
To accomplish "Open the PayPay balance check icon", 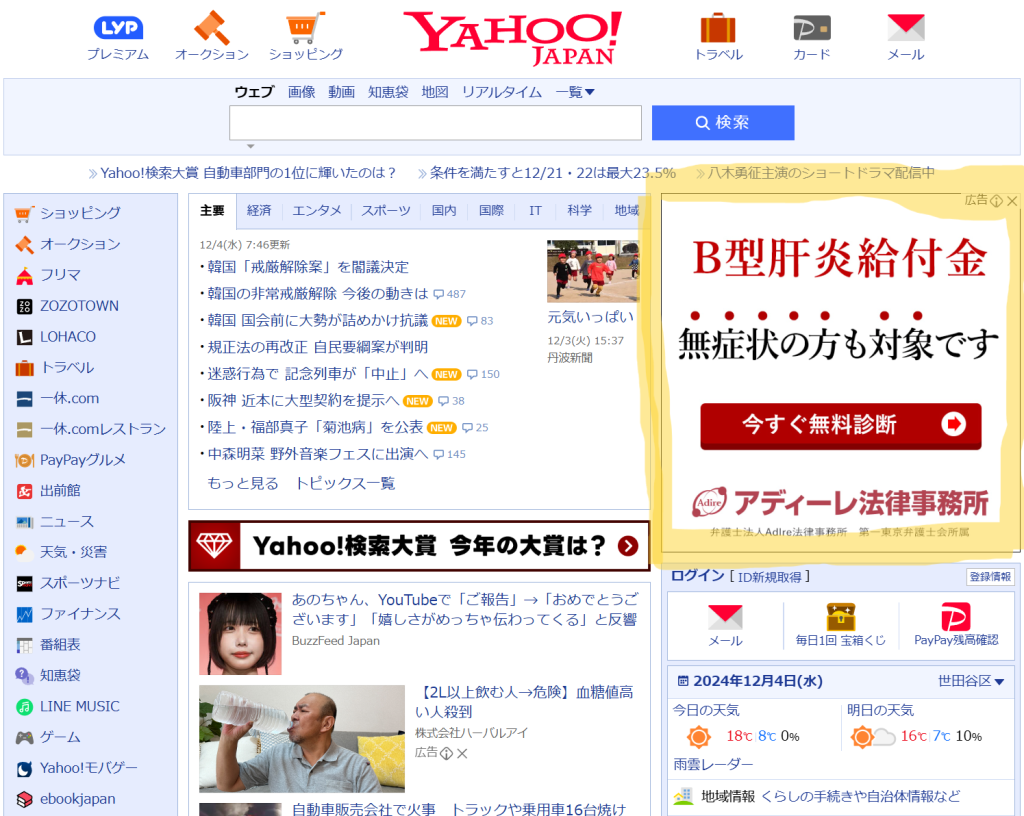I will pyautogui.click(x=955, y=617).
